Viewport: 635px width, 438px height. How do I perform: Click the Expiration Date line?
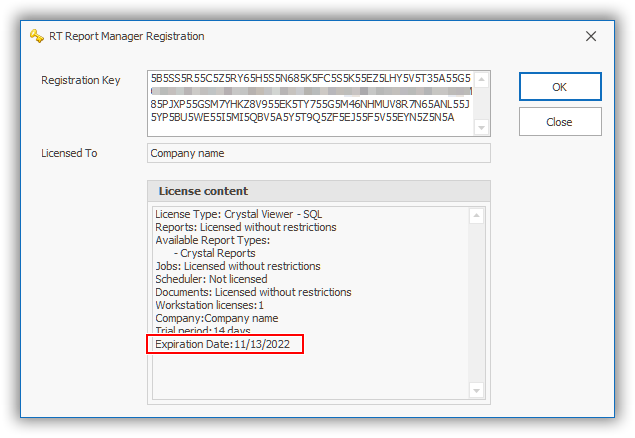228,345
